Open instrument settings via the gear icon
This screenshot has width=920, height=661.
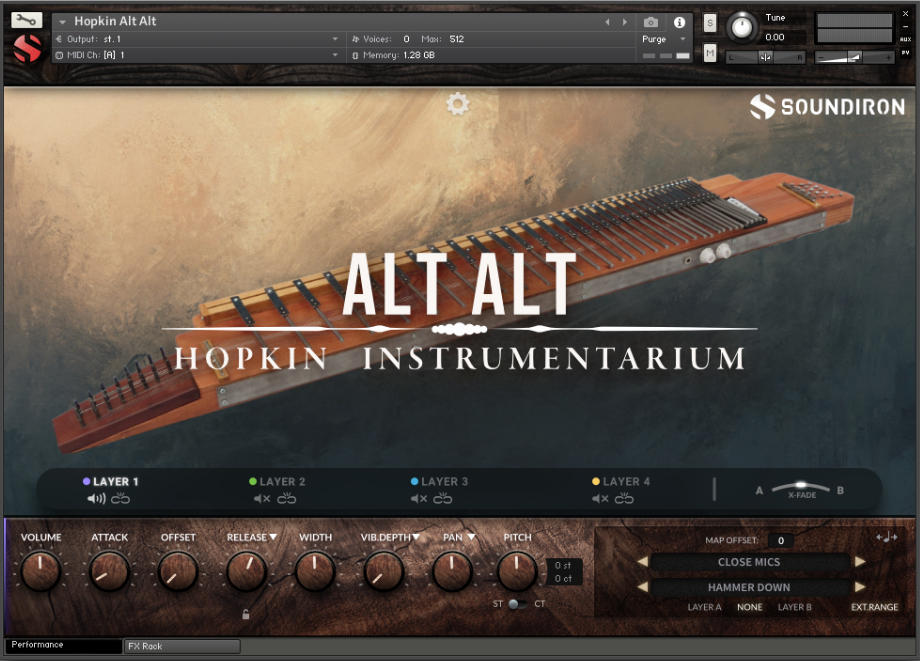[x=458, y=103]
